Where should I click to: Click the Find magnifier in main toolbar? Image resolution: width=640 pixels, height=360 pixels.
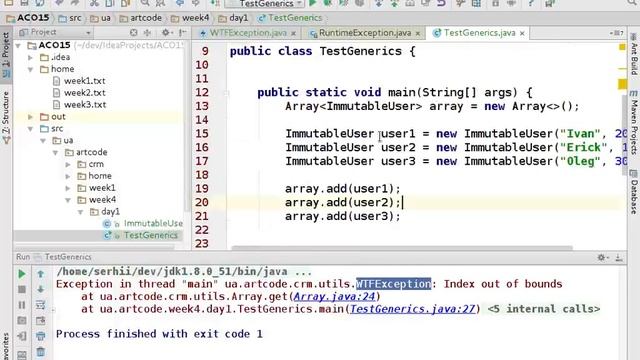[145, 3]
